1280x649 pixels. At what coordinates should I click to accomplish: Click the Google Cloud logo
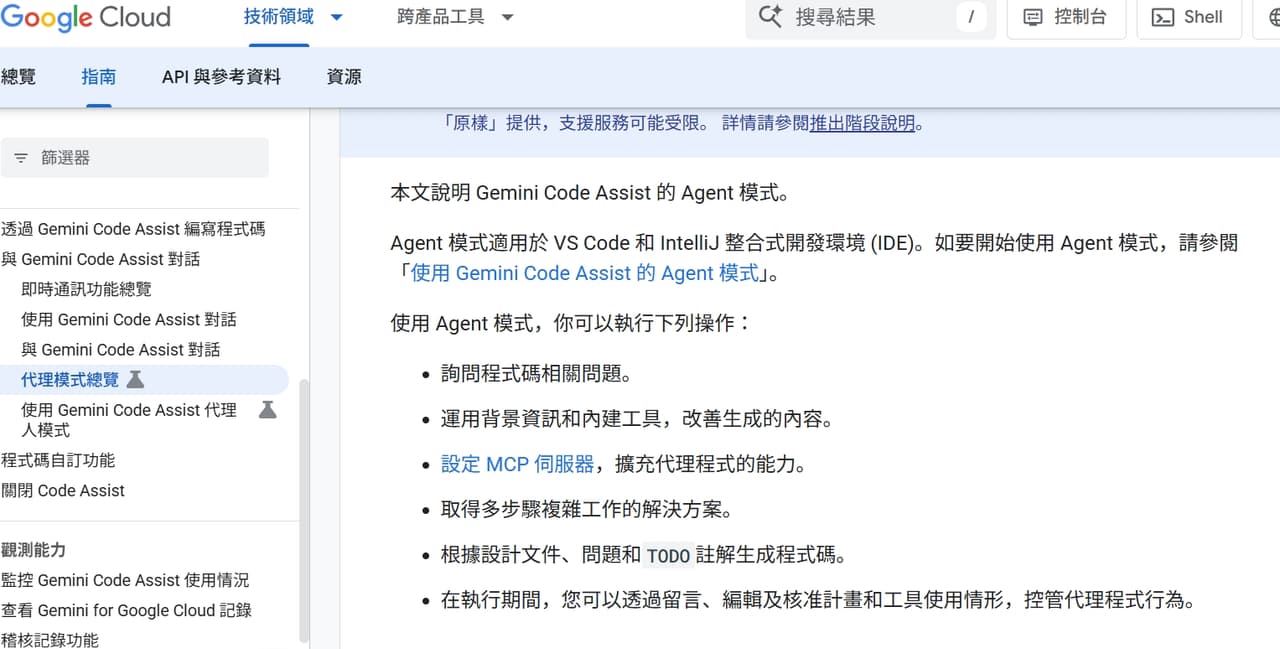(85, 17)
